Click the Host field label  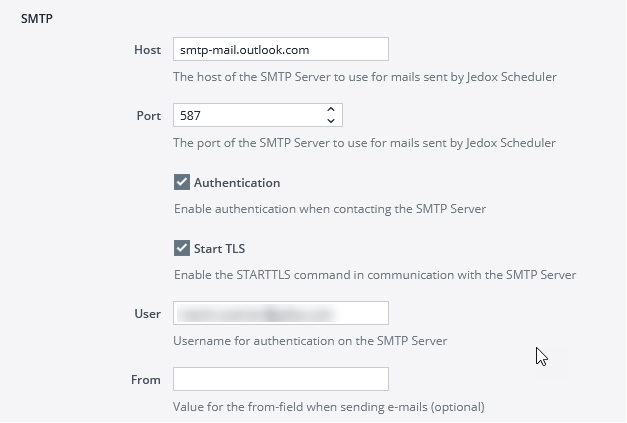coord(147,50)
